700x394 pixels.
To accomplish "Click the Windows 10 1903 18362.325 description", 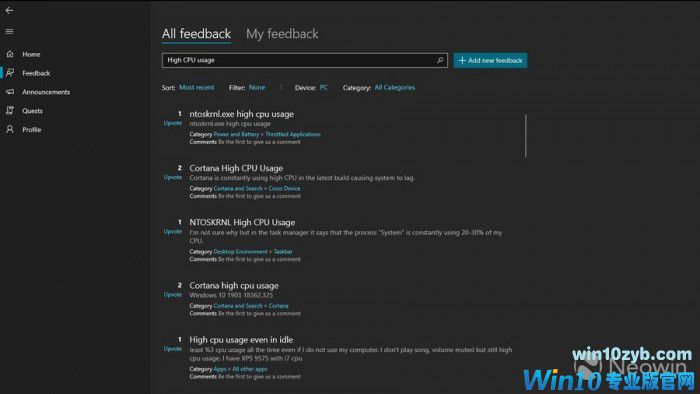I will [231, 295].
